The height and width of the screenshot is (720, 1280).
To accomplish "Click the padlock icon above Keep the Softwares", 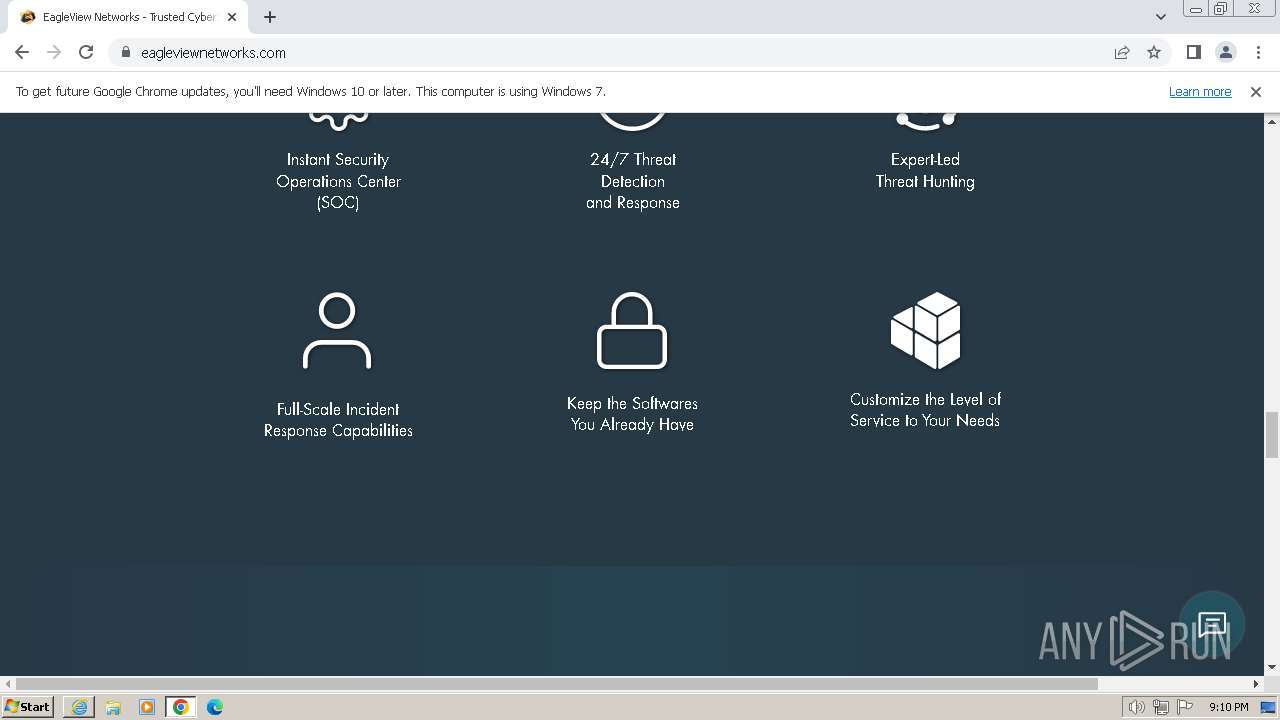I will pyautogui.click(x=632, y=331).
